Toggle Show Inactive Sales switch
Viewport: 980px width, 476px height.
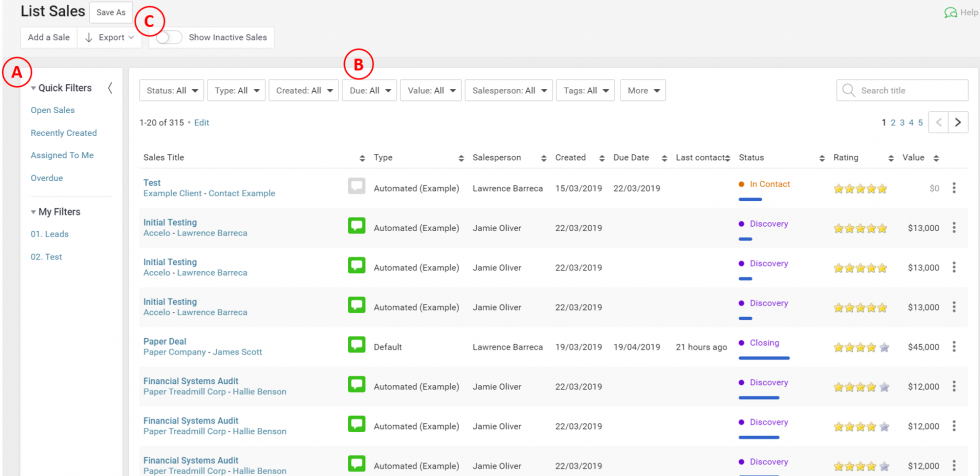170,37
